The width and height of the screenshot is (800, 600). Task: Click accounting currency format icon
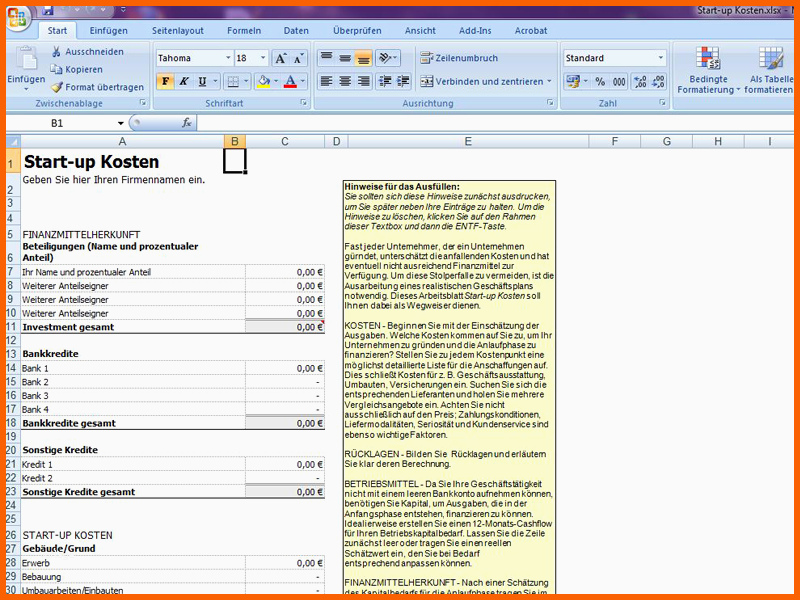(x=573, y=82)
